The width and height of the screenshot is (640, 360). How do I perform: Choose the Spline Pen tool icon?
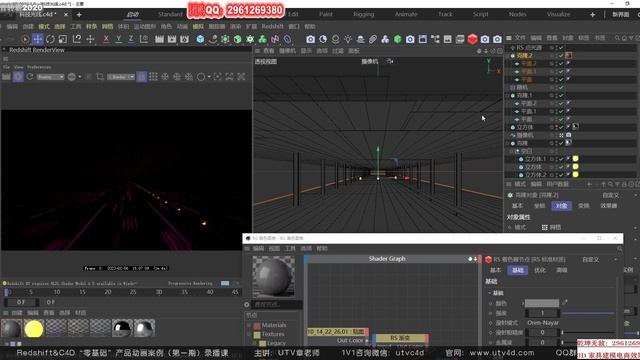(x=213, y=39)
